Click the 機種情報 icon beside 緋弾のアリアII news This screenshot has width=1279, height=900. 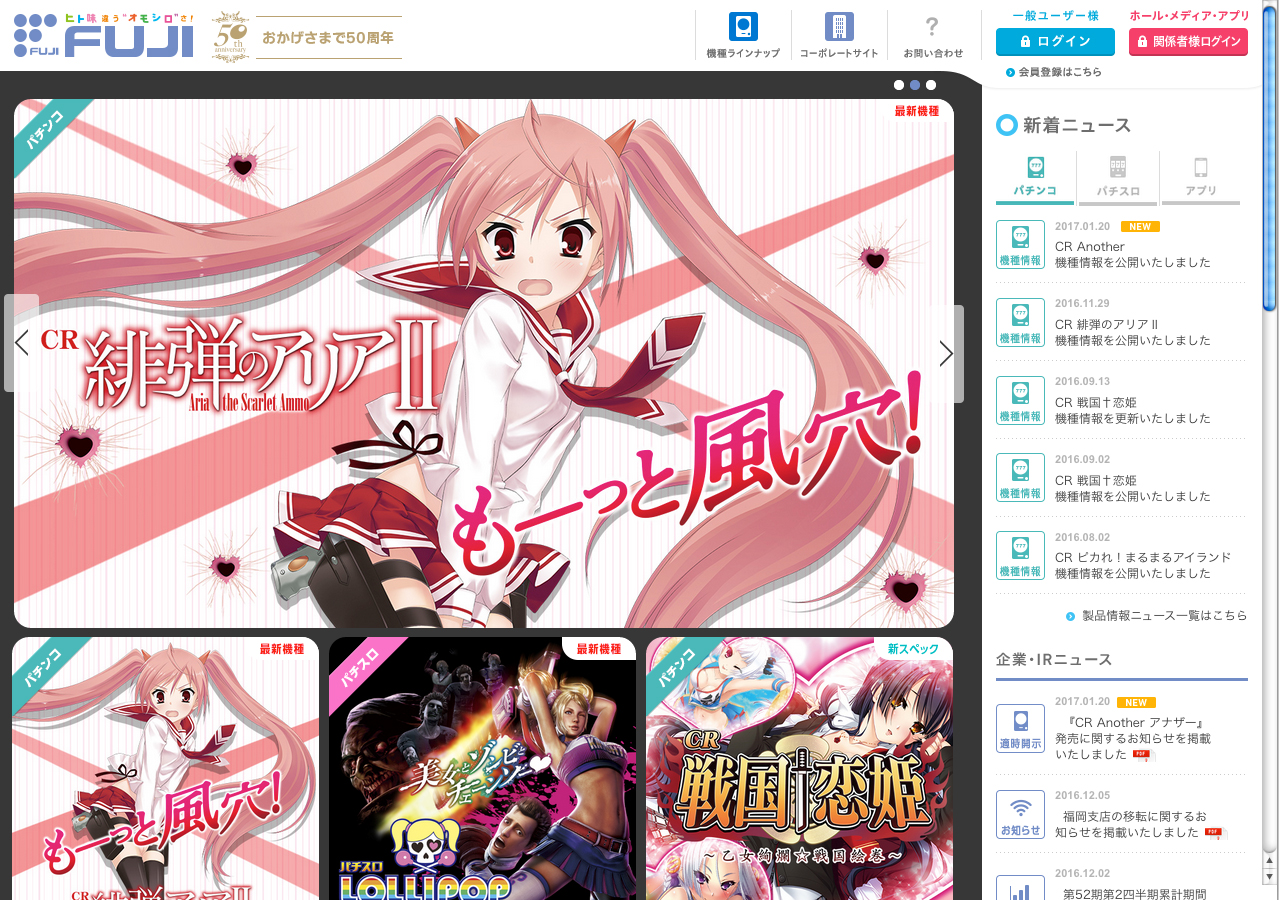tap(1020, 322)
